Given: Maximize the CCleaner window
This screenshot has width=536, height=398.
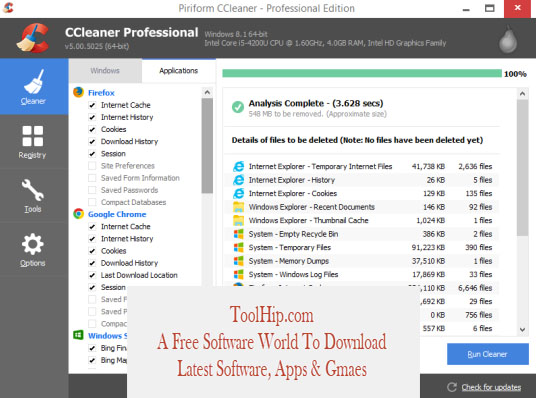Looking at the screenshot, I should 490,8.
